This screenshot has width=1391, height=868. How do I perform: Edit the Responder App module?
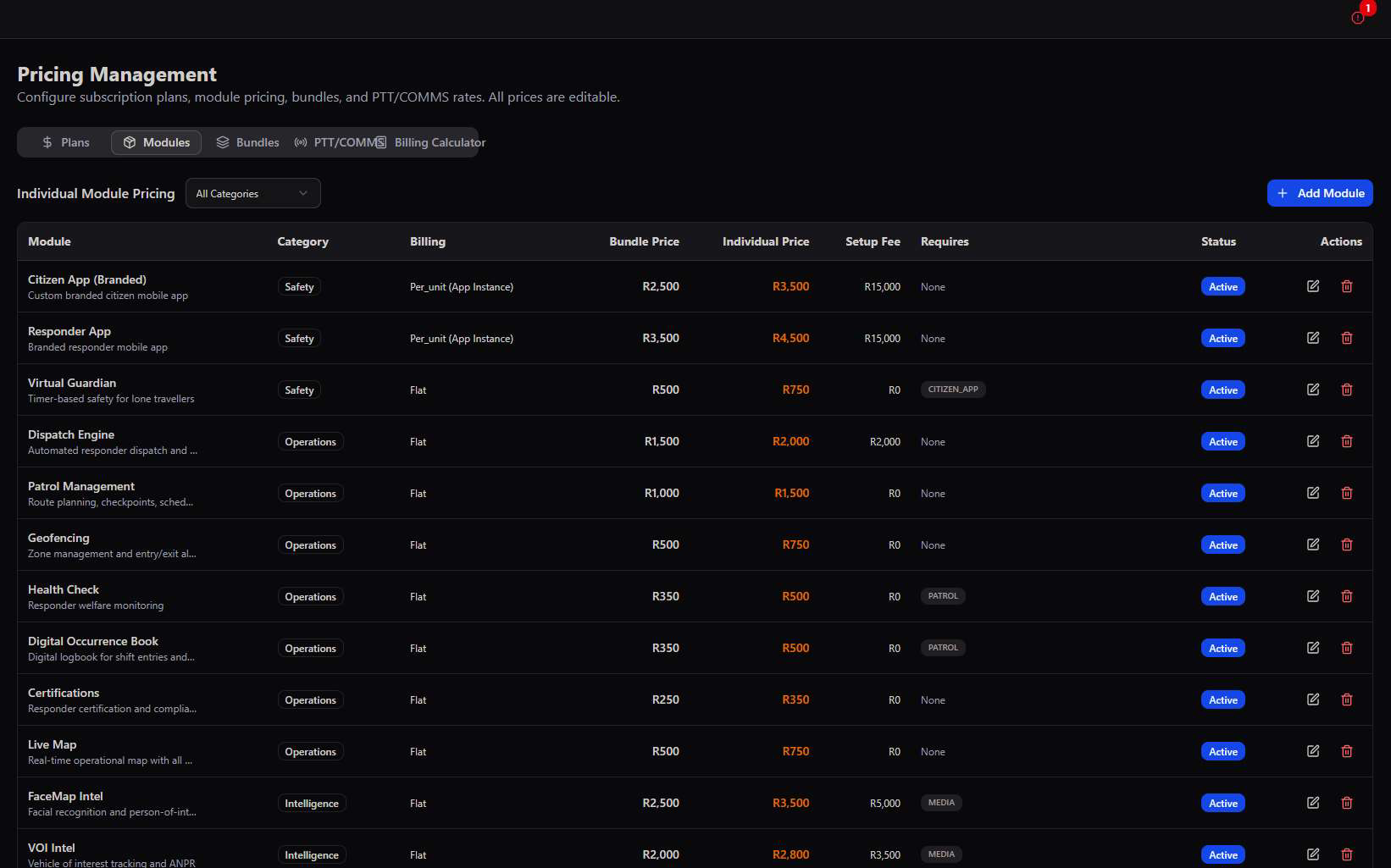tap(1313, 338)
